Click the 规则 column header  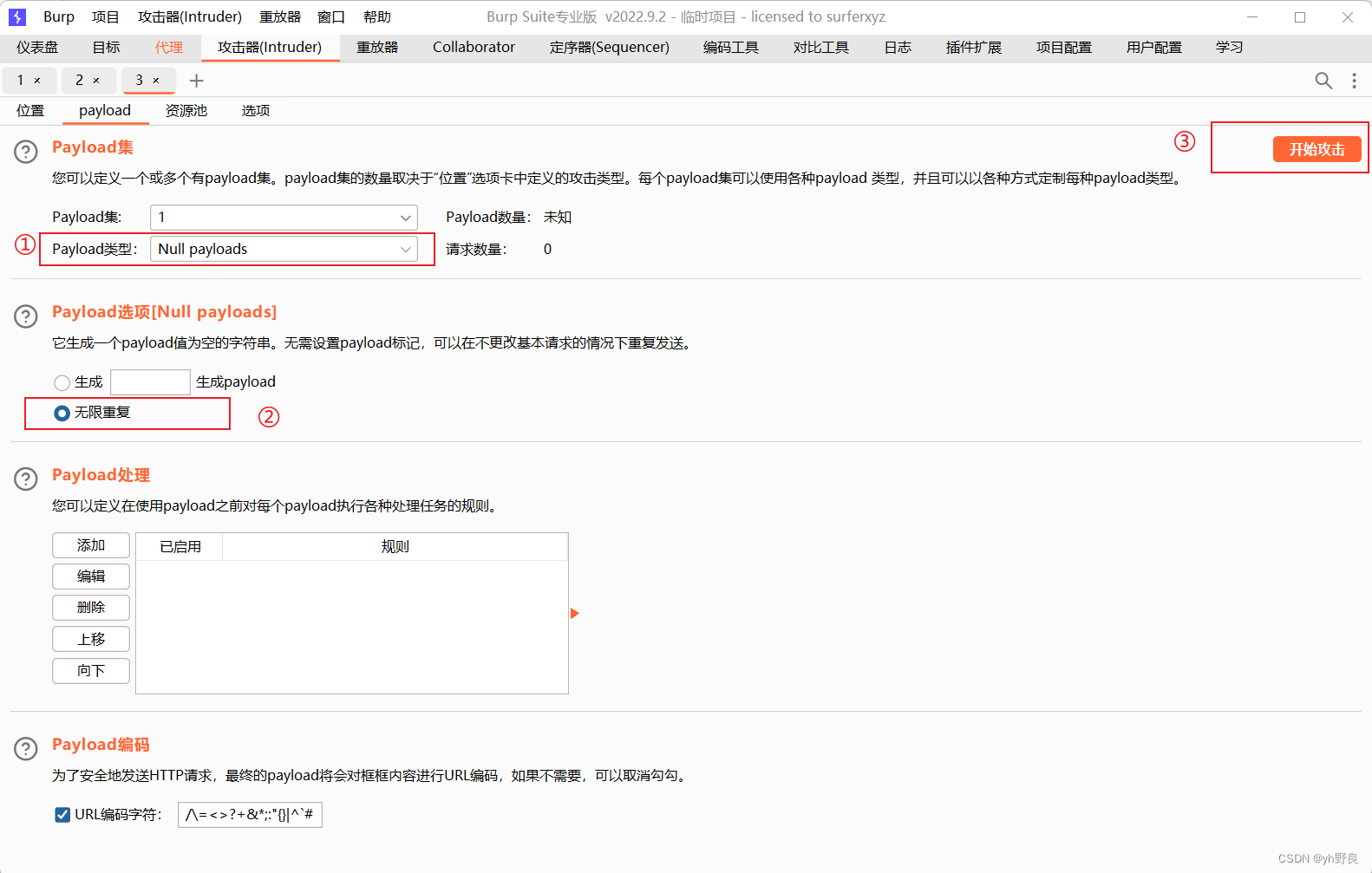(395, 547)
